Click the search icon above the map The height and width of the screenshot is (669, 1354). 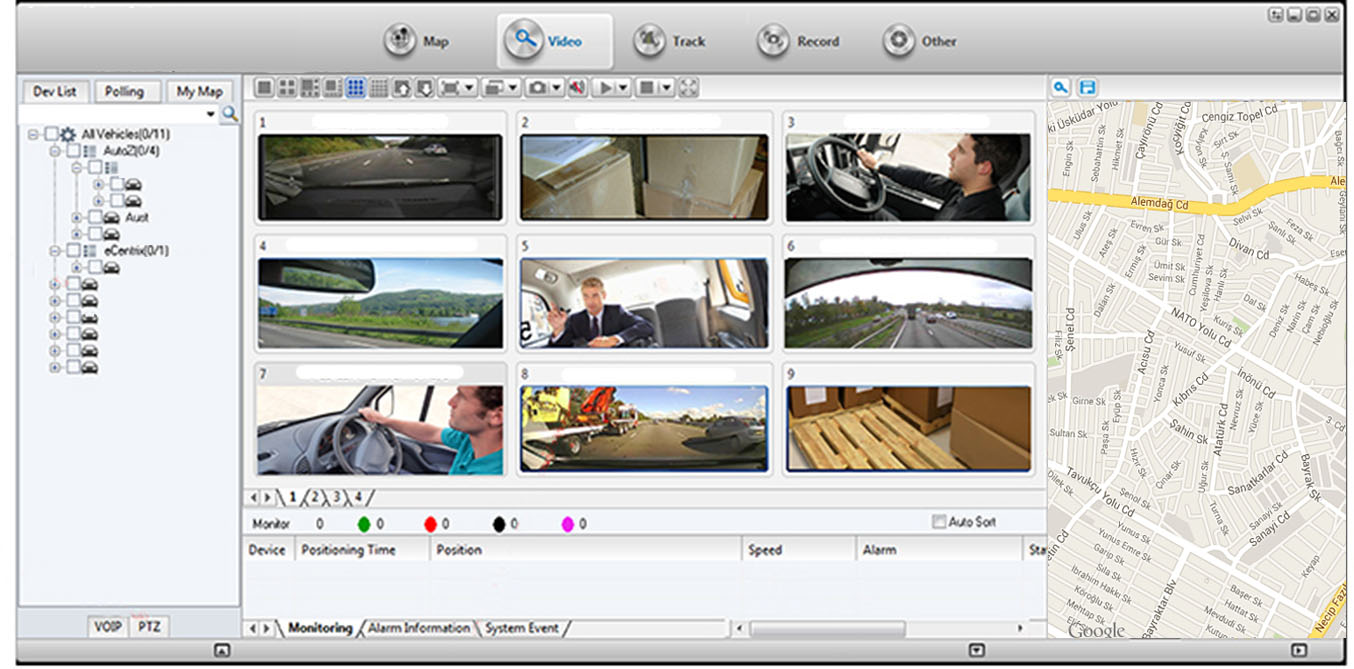(x=1061, y=88)
